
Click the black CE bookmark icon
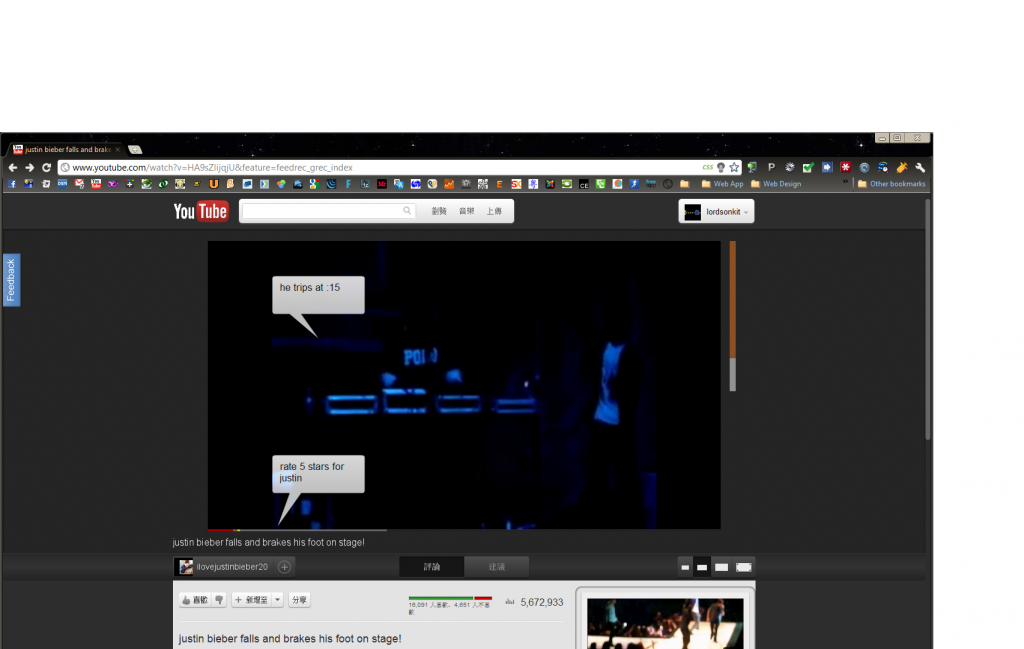coord(584,185)
